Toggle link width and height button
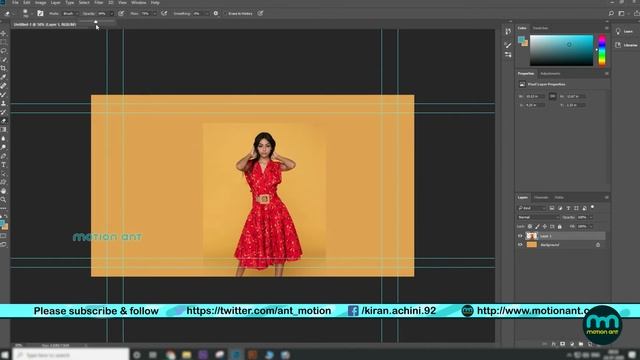This screenshot has width=640, height=360. tap(552, 96)
